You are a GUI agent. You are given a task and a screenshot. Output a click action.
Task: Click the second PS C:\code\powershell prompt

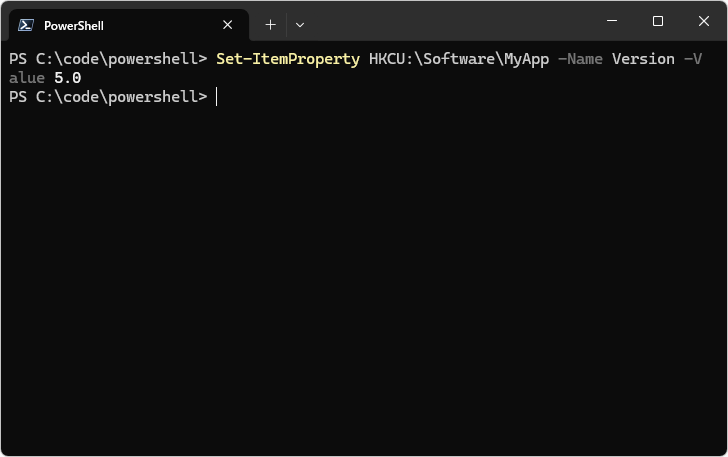coord(108,97)
